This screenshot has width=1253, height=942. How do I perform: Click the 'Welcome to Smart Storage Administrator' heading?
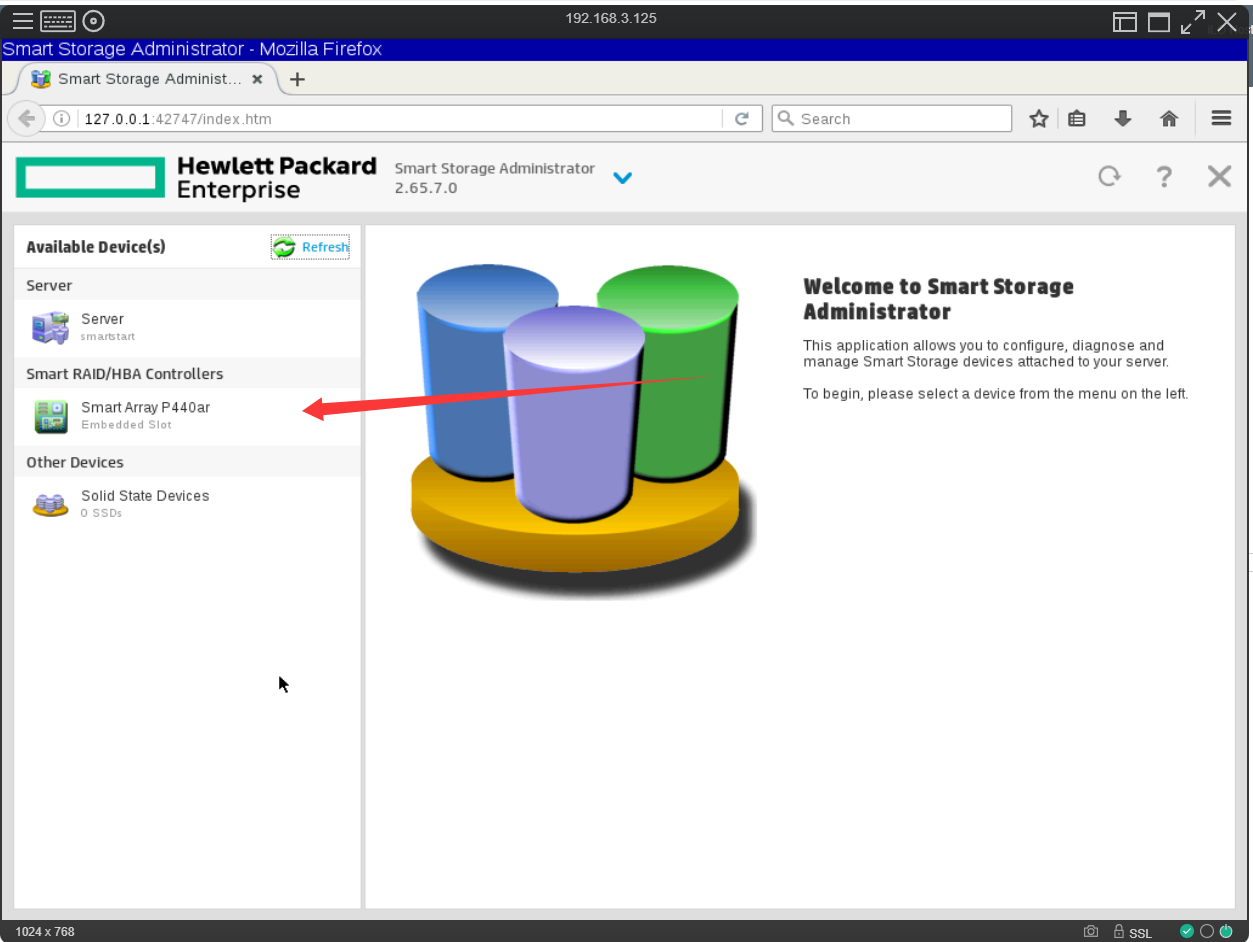pos(939,299)
